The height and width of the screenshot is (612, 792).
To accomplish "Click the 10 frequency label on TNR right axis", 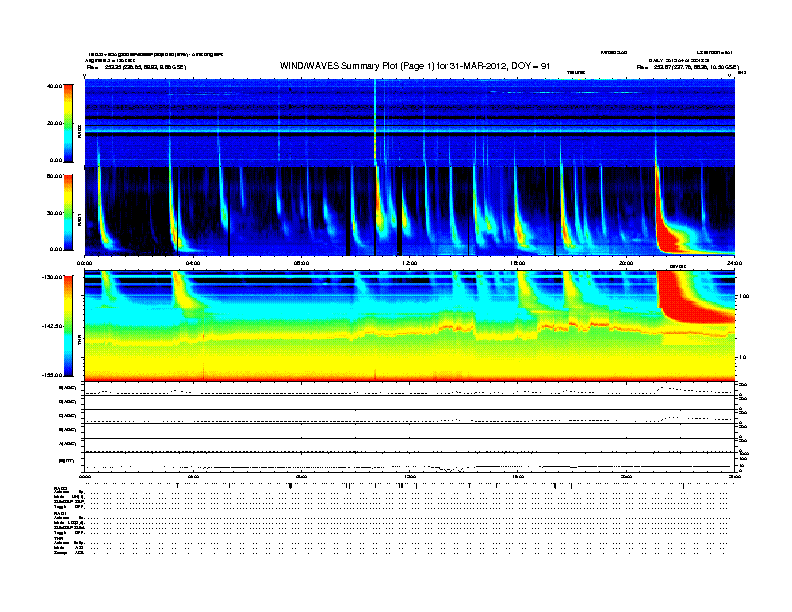I will pos(742,357).
